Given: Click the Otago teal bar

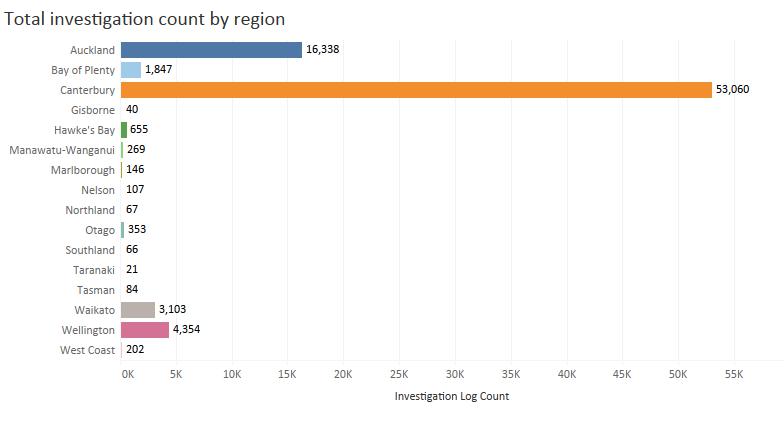Looking at the screenshot, I should point(123,230).
